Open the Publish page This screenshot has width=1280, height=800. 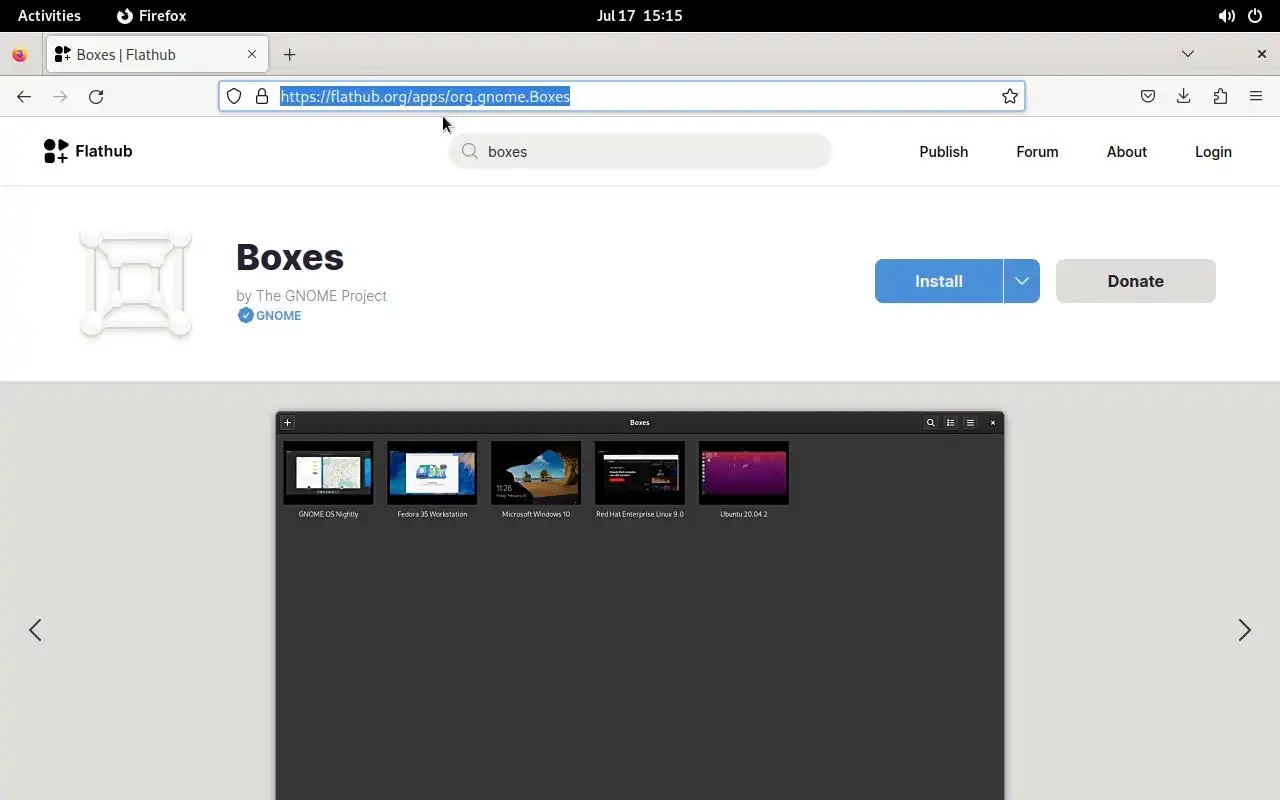tap(944, 152)
